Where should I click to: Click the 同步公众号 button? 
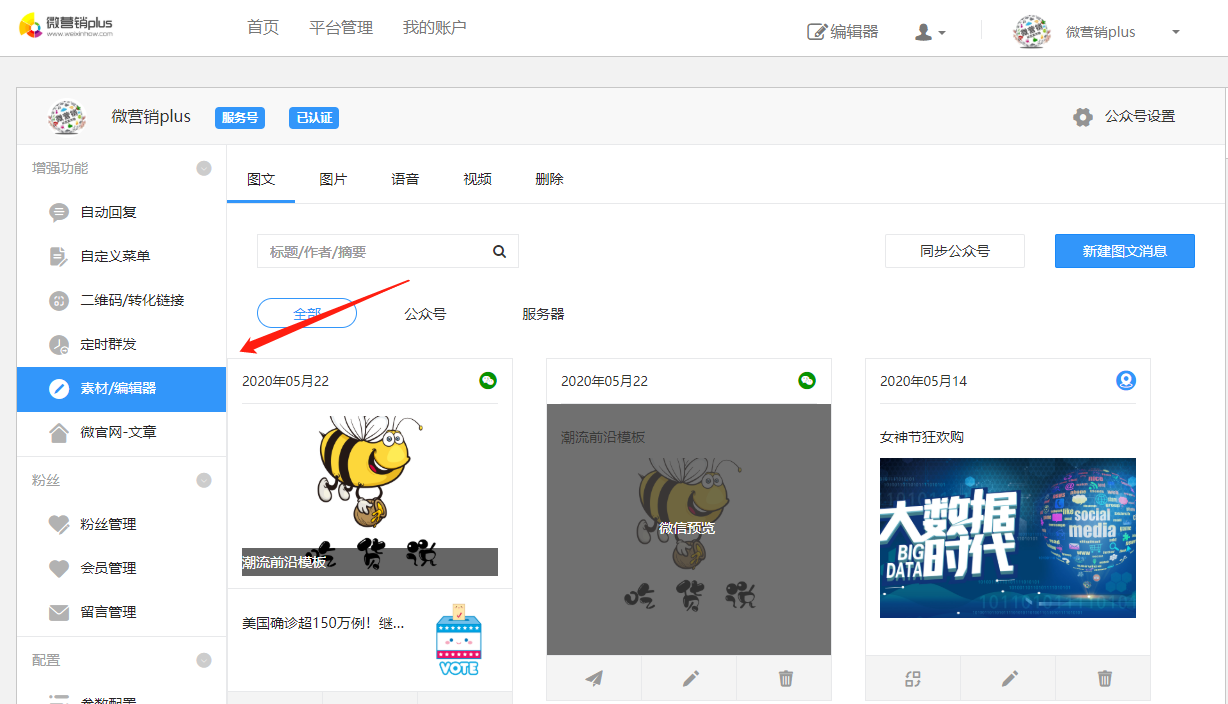click(955, 251)
